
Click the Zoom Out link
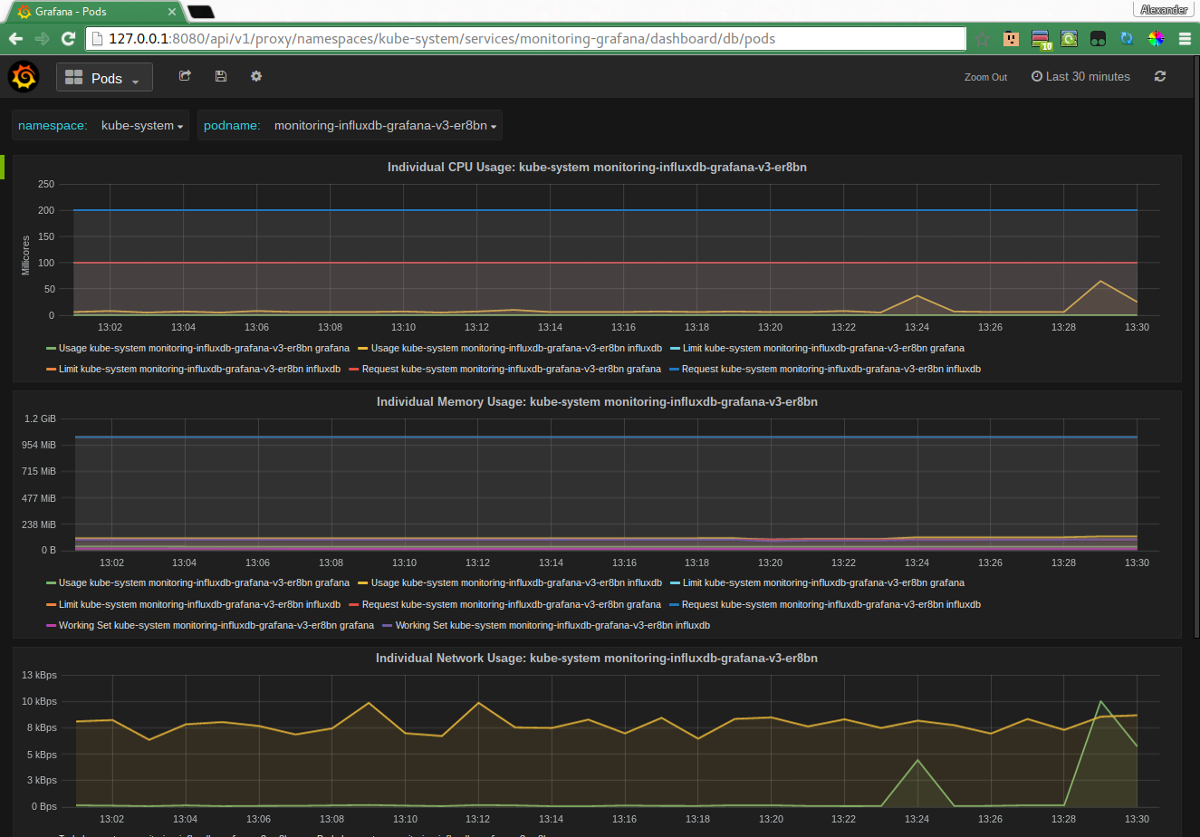[985, 76]
